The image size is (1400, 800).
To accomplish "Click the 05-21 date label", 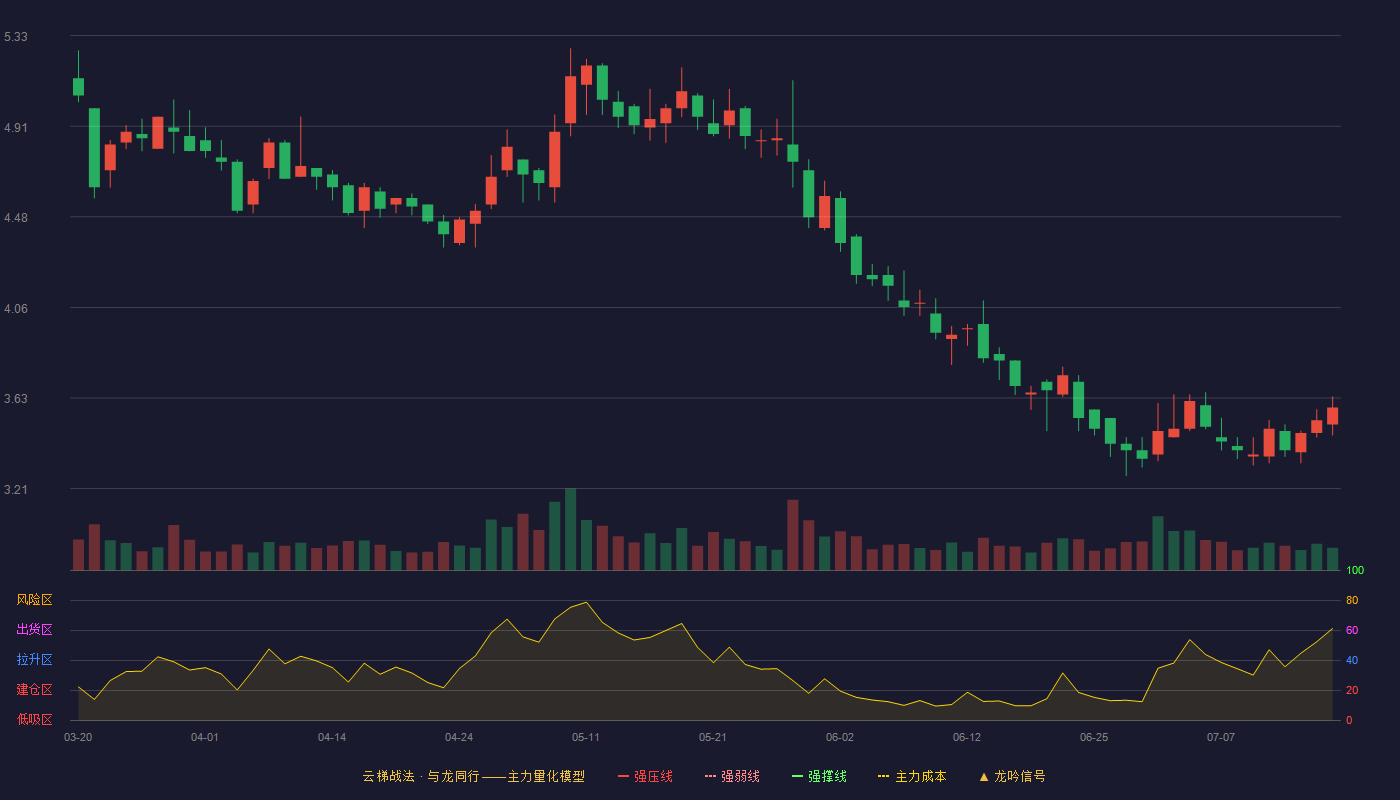I will pos(713,737).
